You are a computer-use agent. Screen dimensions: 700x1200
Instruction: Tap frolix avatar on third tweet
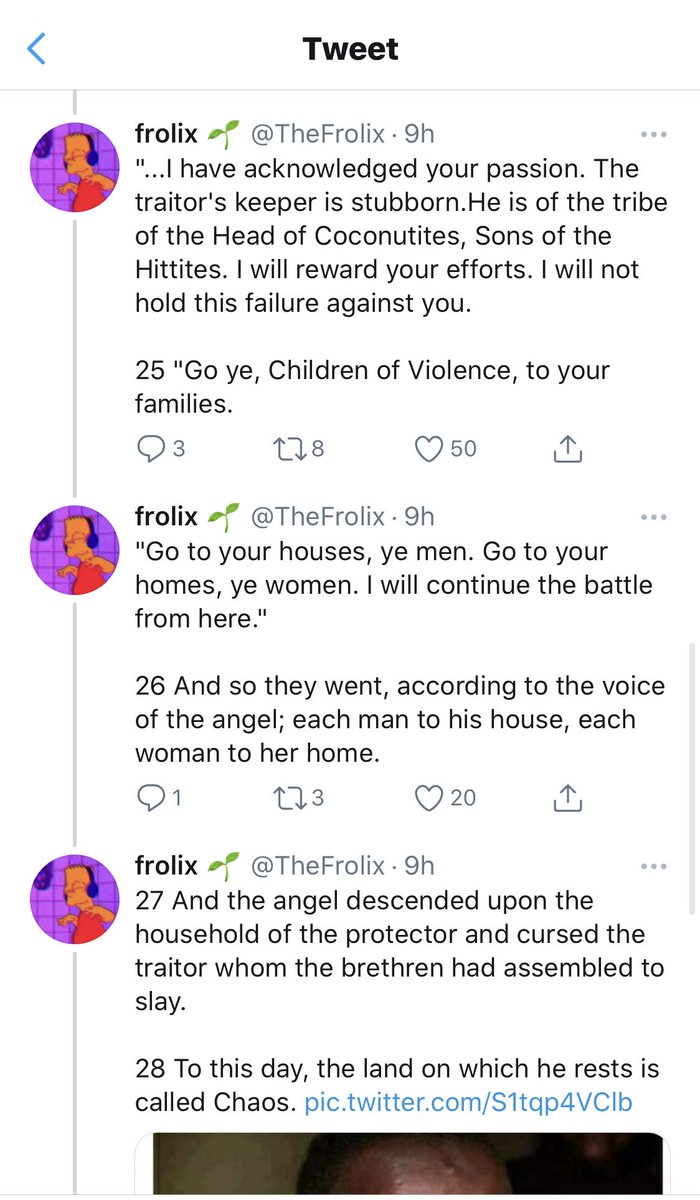point(77,900)
